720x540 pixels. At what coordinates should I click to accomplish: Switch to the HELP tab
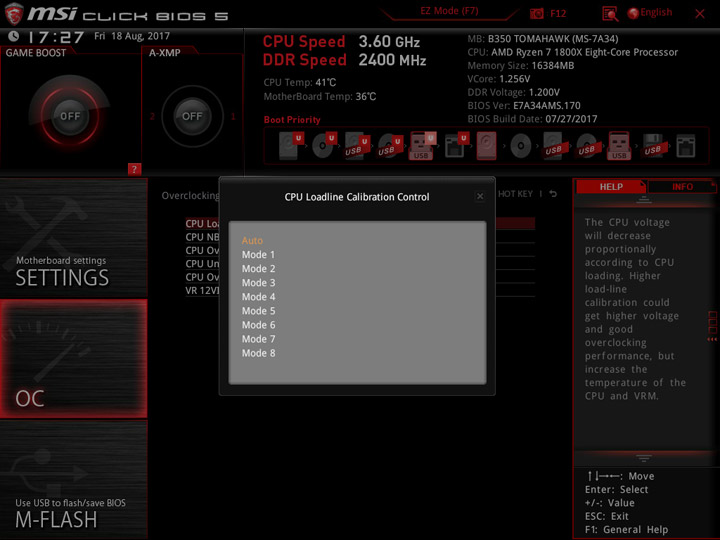611,187
